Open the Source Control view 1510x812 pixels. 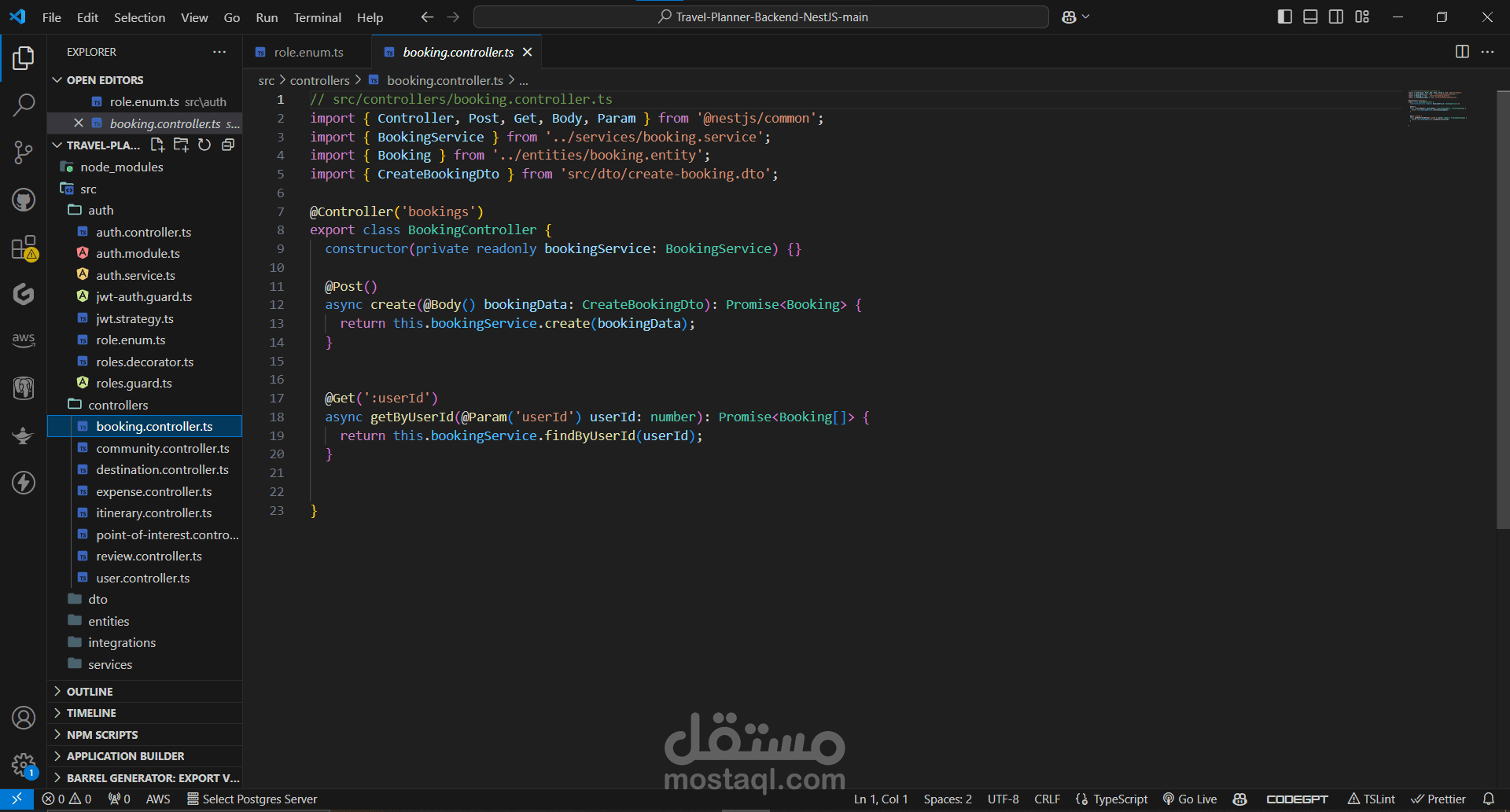[24, 152]
